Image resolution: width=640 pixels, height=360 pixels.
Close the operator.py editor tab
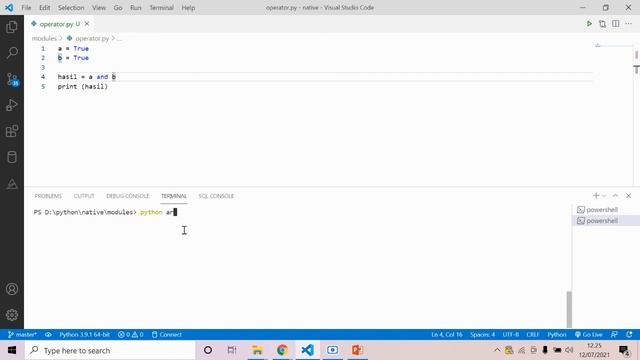click(87, 24)
